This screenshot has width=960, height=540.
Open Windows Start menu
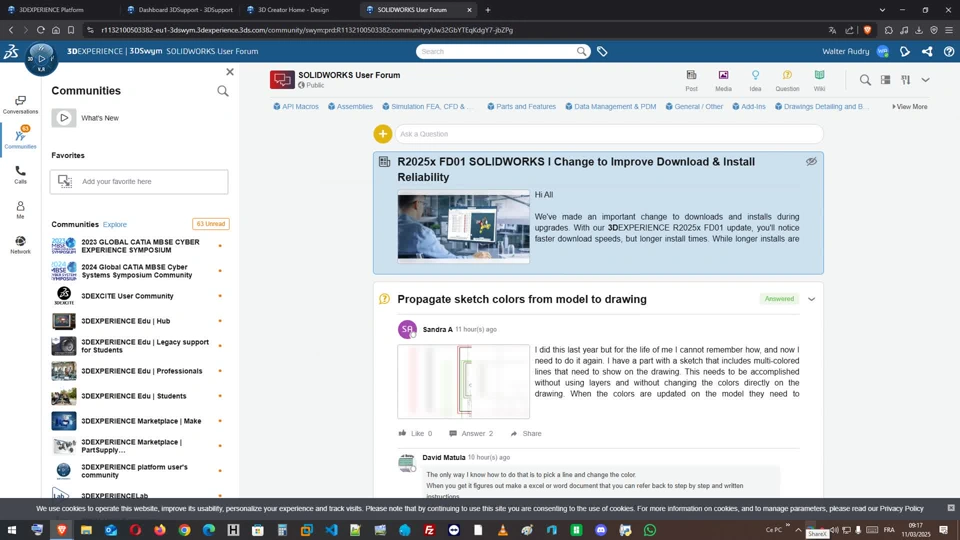[12, 530]
